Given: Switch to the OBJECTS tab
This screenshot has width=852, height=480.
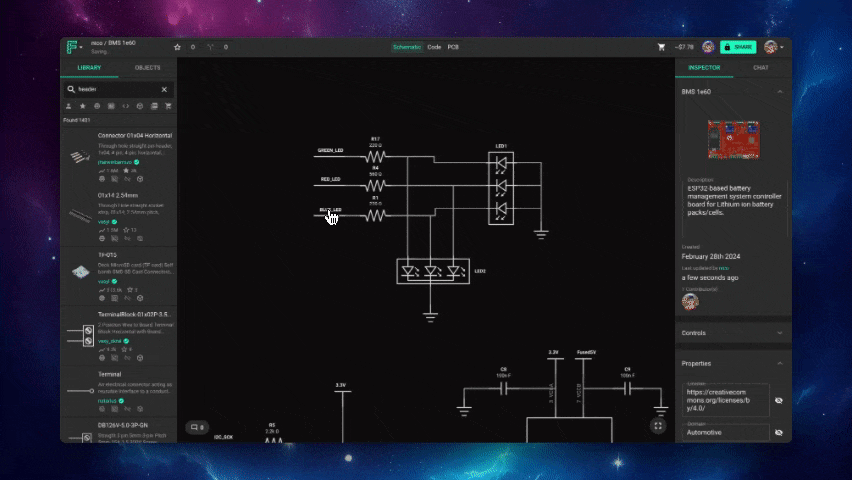Looking at the screenshot, I should pyautogui.click(x=148, y=68).
